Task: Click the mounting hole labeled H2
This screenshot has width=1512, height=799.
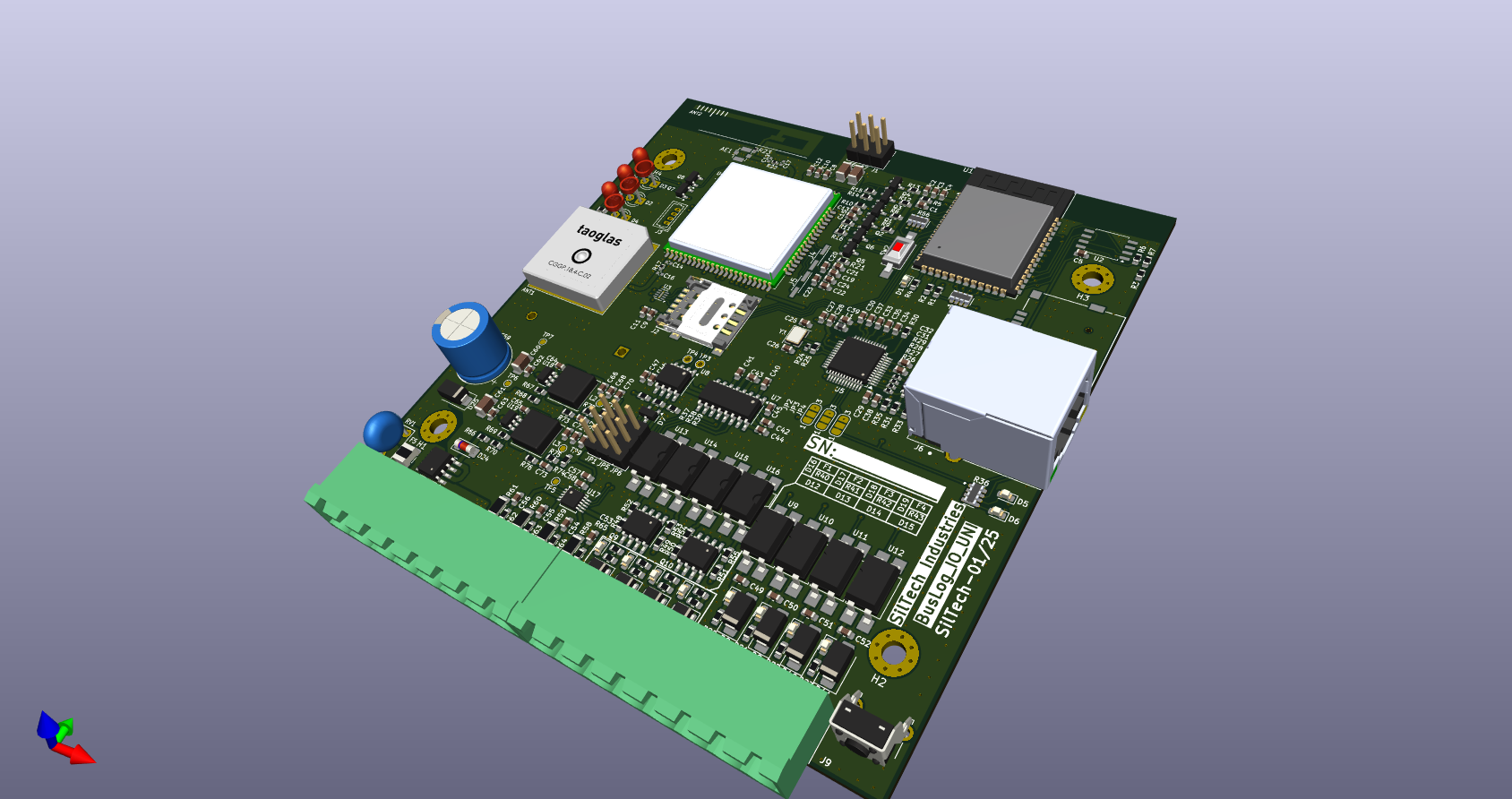Action: [894, 653]
